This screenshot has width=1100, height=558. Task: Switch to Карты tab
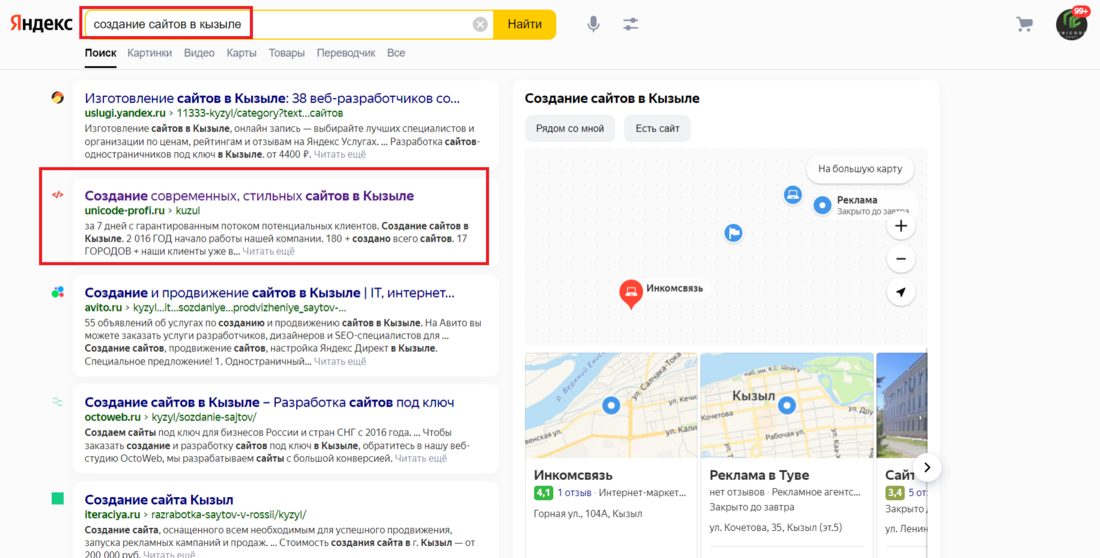pyautogui.click(x=241, y=53)
